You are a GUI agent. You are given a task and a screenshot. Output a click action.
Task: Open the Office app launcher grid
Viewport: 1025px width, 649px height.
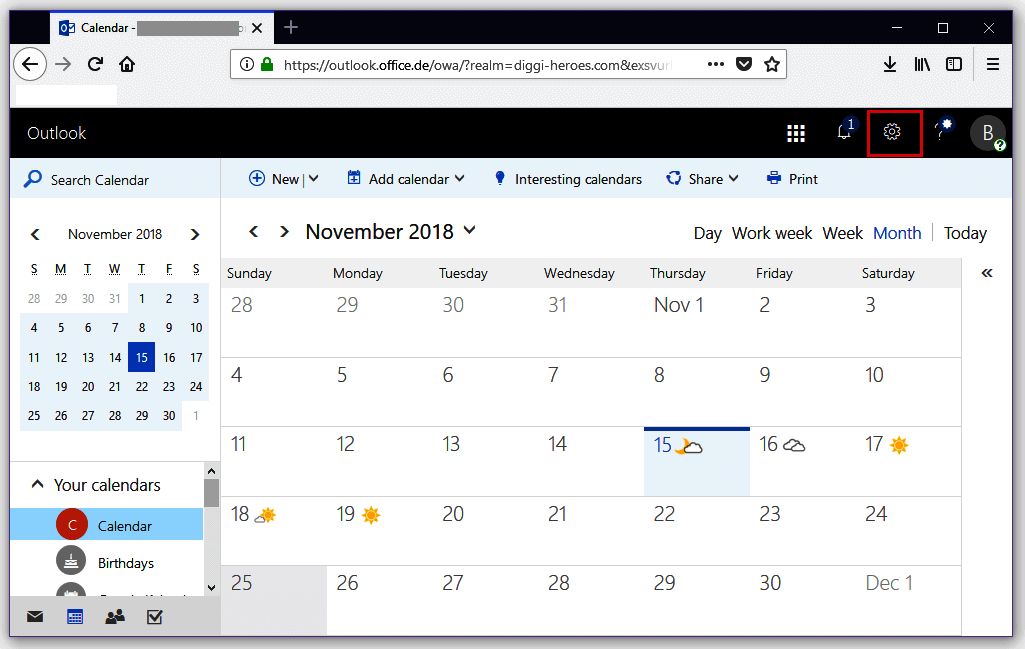coord(796,132)
